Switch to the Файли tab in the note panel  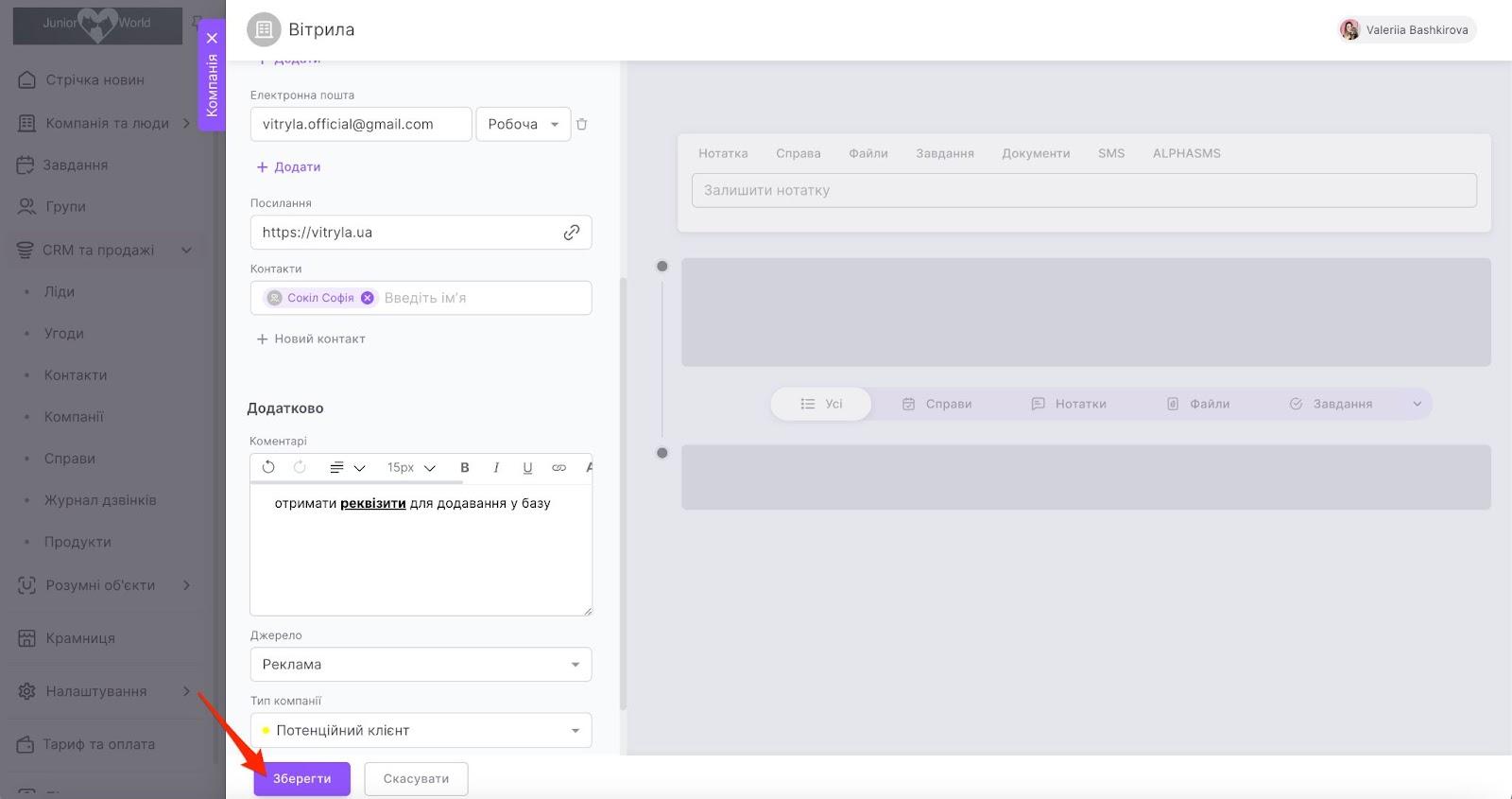coord(868,153)
